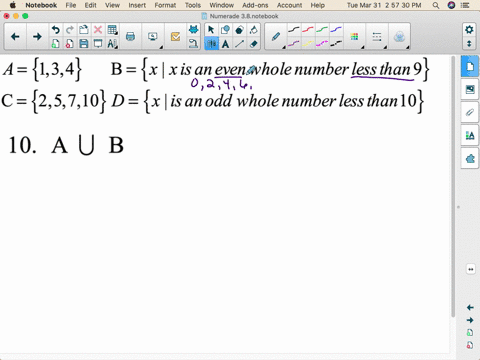The height and width of the screenshot is (360, 480).
Task: Open the File menu
Action: coord(71,5)
